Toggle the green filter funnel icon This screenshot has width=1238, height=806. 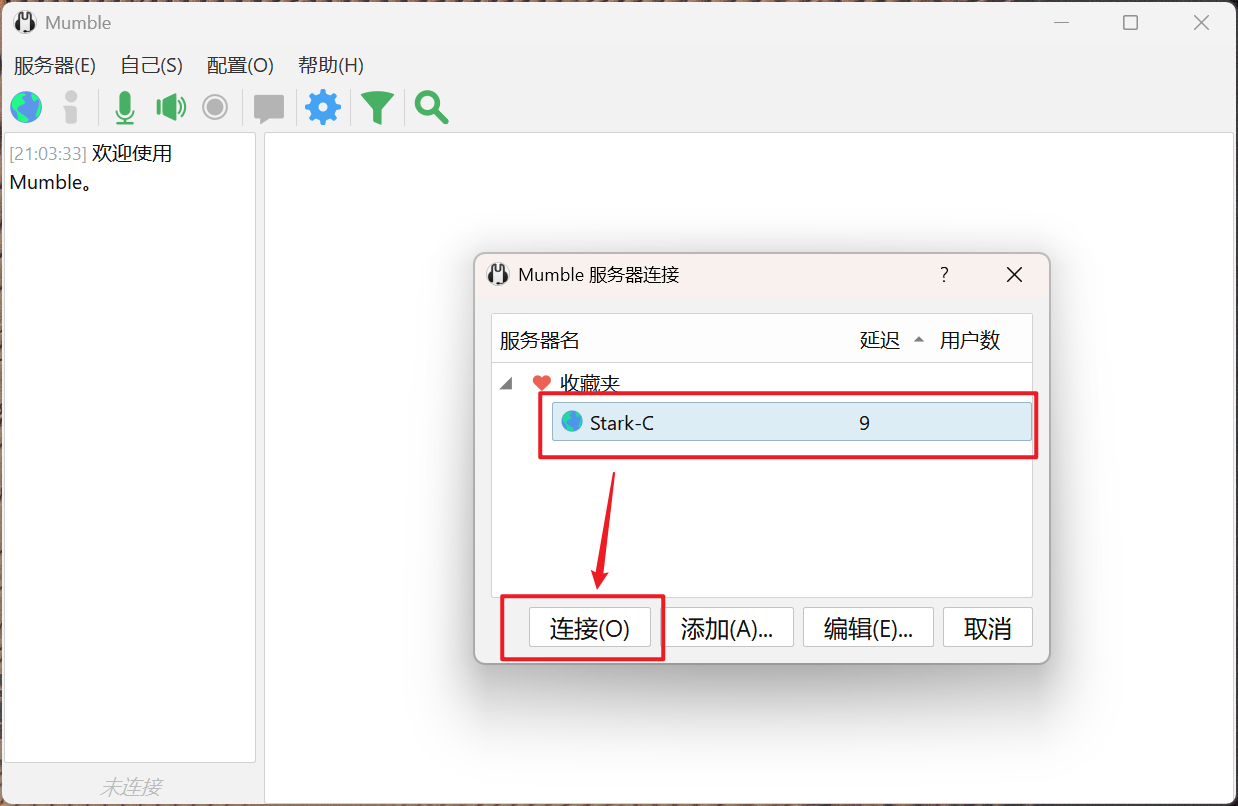click(377, 107)
